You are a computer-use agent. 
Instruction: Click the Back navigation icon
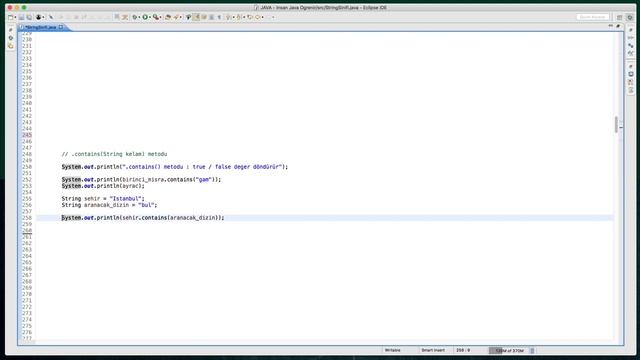coord(258,17)
